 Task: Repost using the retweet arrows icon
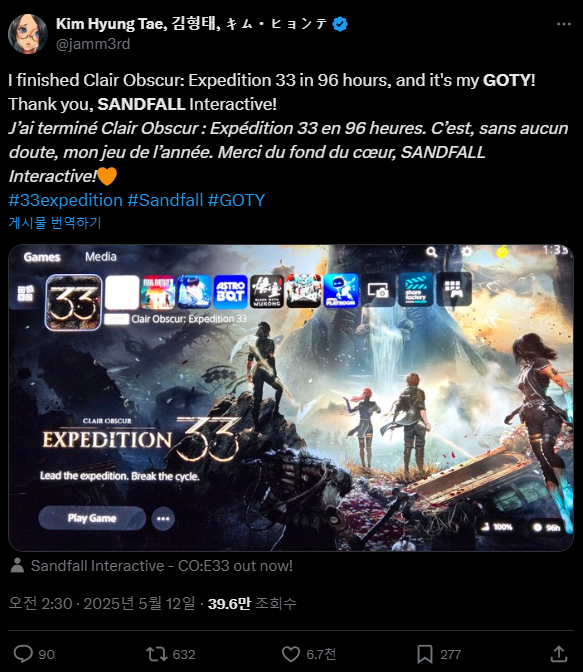pyautogui.click(x=157, y=654)
